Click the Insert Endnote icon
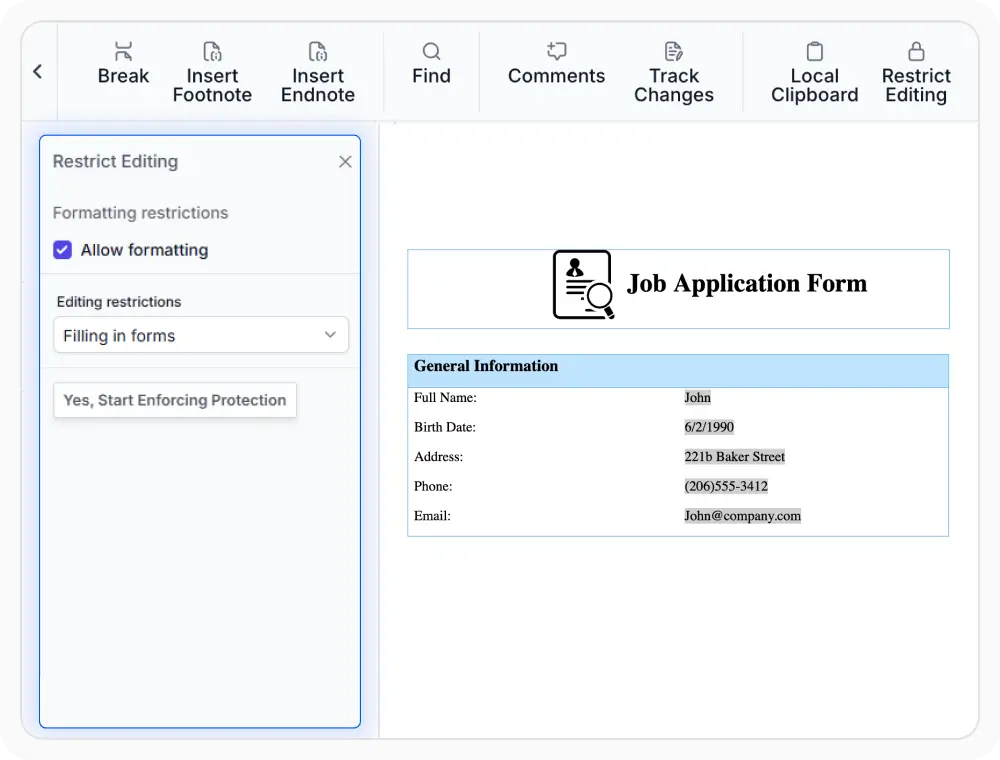 (318, 52)
